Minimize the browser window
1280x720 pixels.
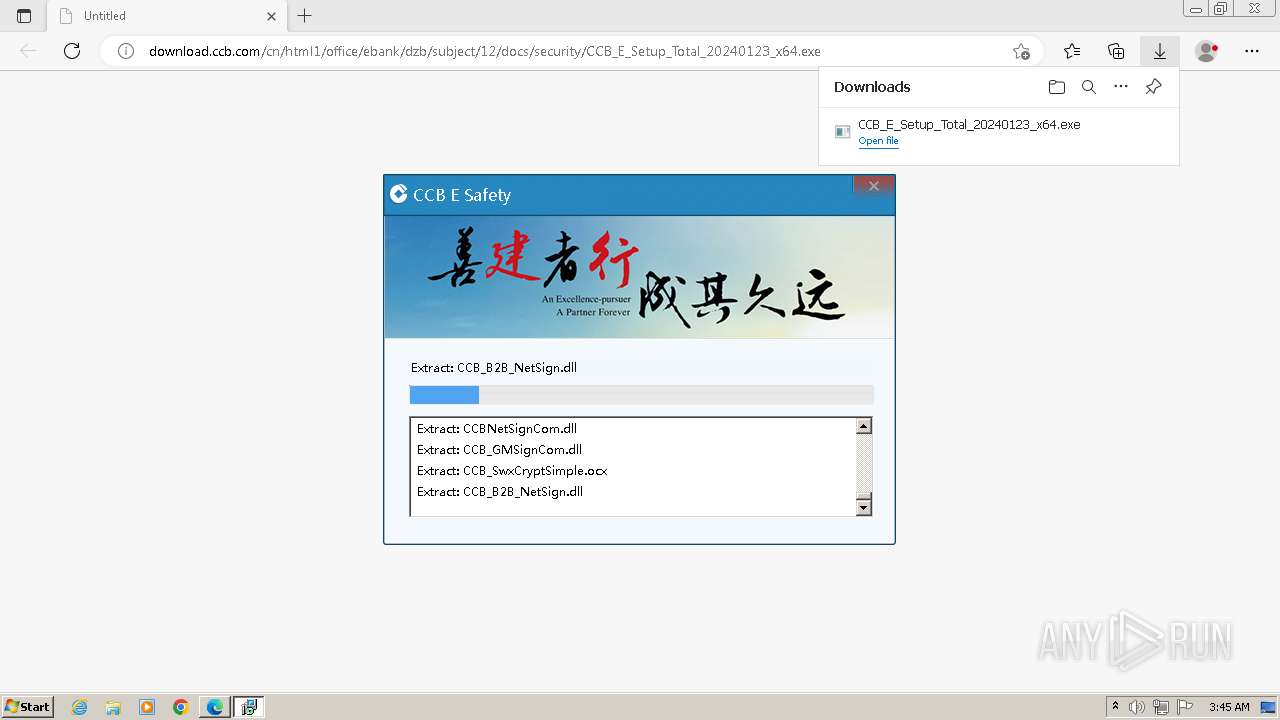tap(1196, 8)
